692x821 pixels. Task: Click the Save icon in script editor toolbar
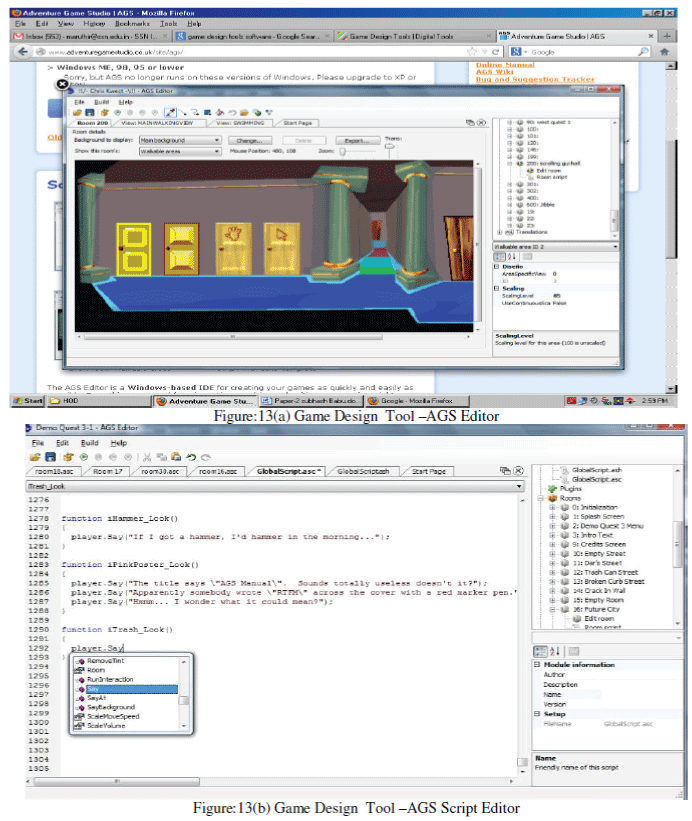51,456
